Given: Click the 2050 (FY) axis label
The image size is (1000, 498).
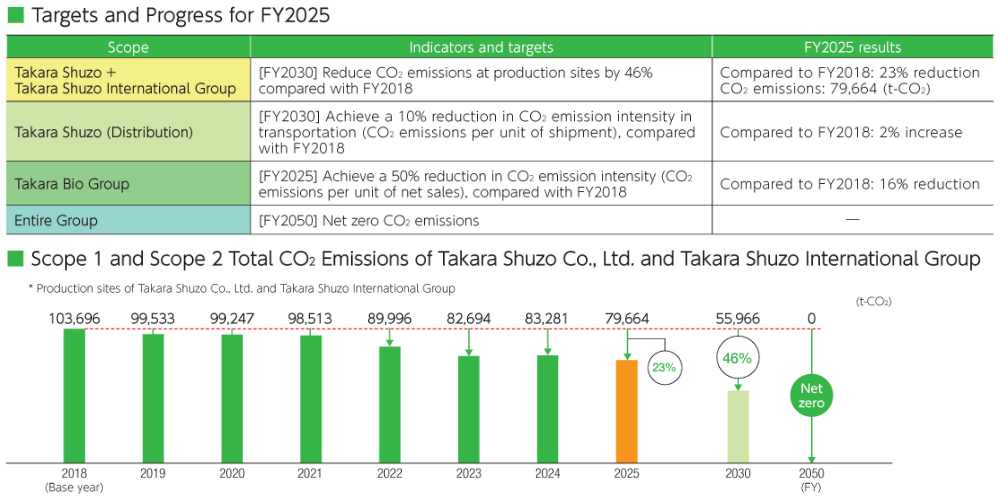Looking at the screenshot, I should tap(811, 480).
